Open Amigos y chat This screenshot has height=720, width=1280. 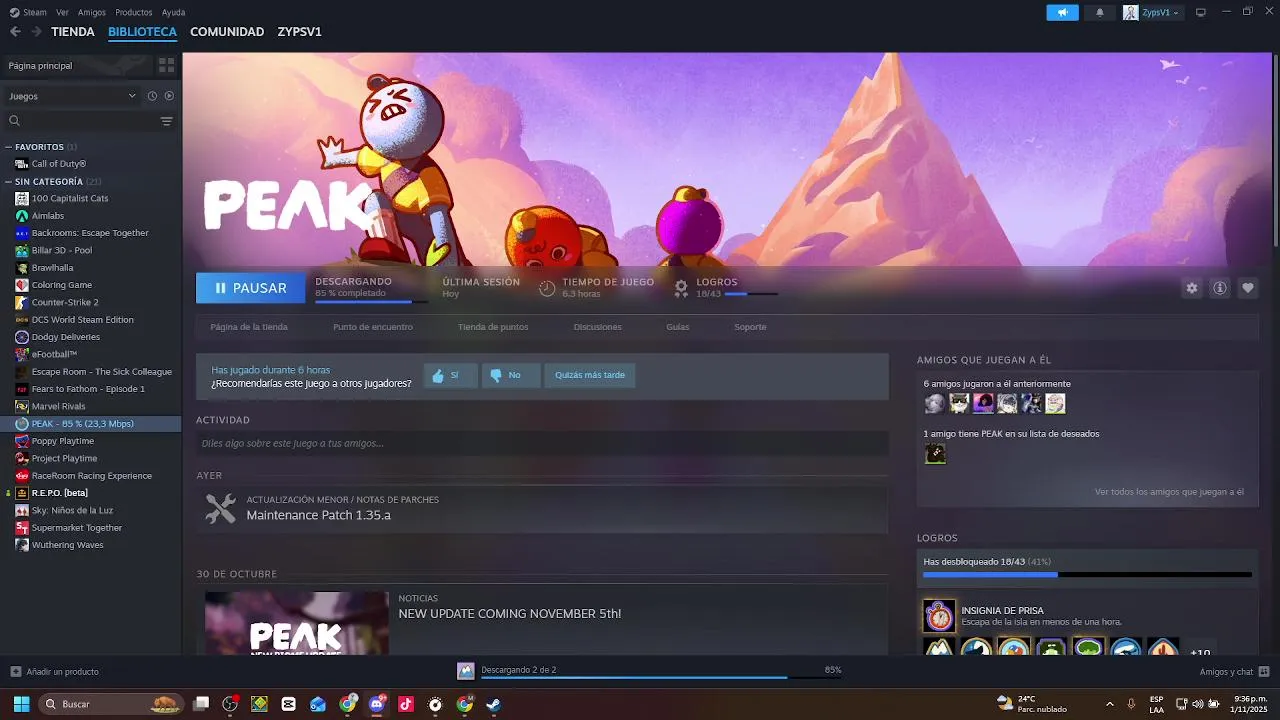point(1234,672)
